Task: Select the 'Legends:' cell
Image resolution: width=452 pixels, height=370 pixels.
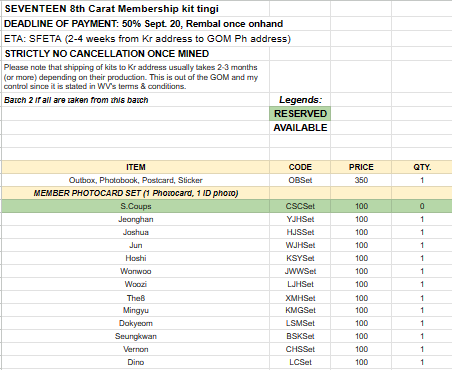Action: 300,100
